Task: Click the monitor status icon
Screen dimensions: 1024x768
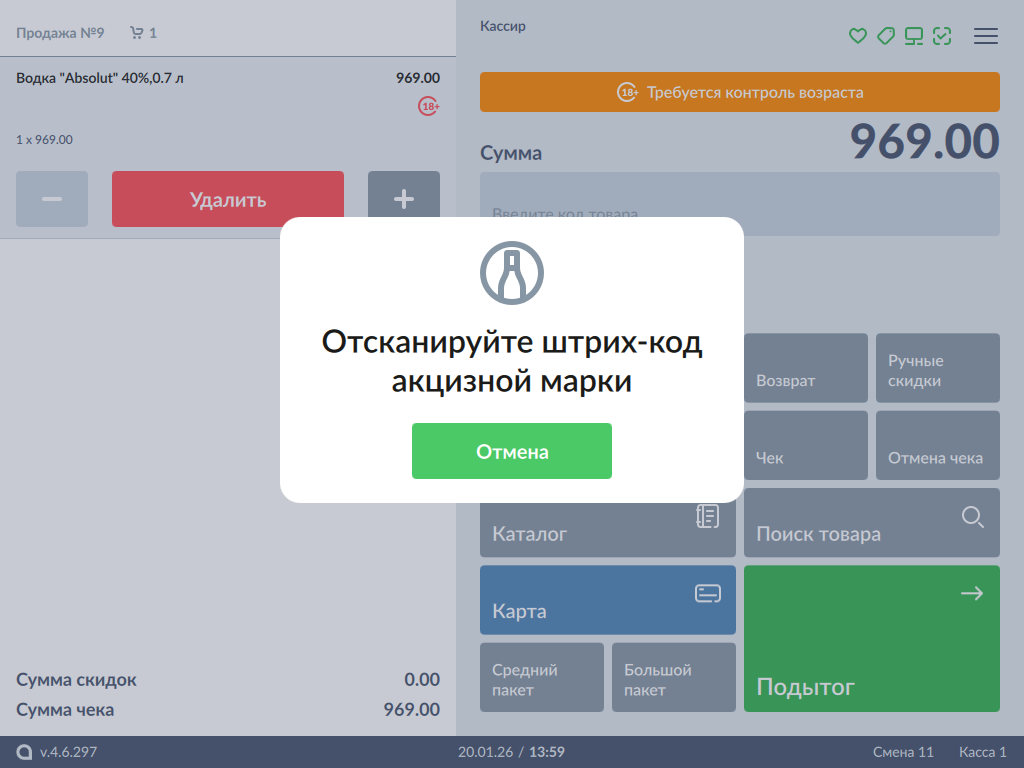Action: point(913,36)
